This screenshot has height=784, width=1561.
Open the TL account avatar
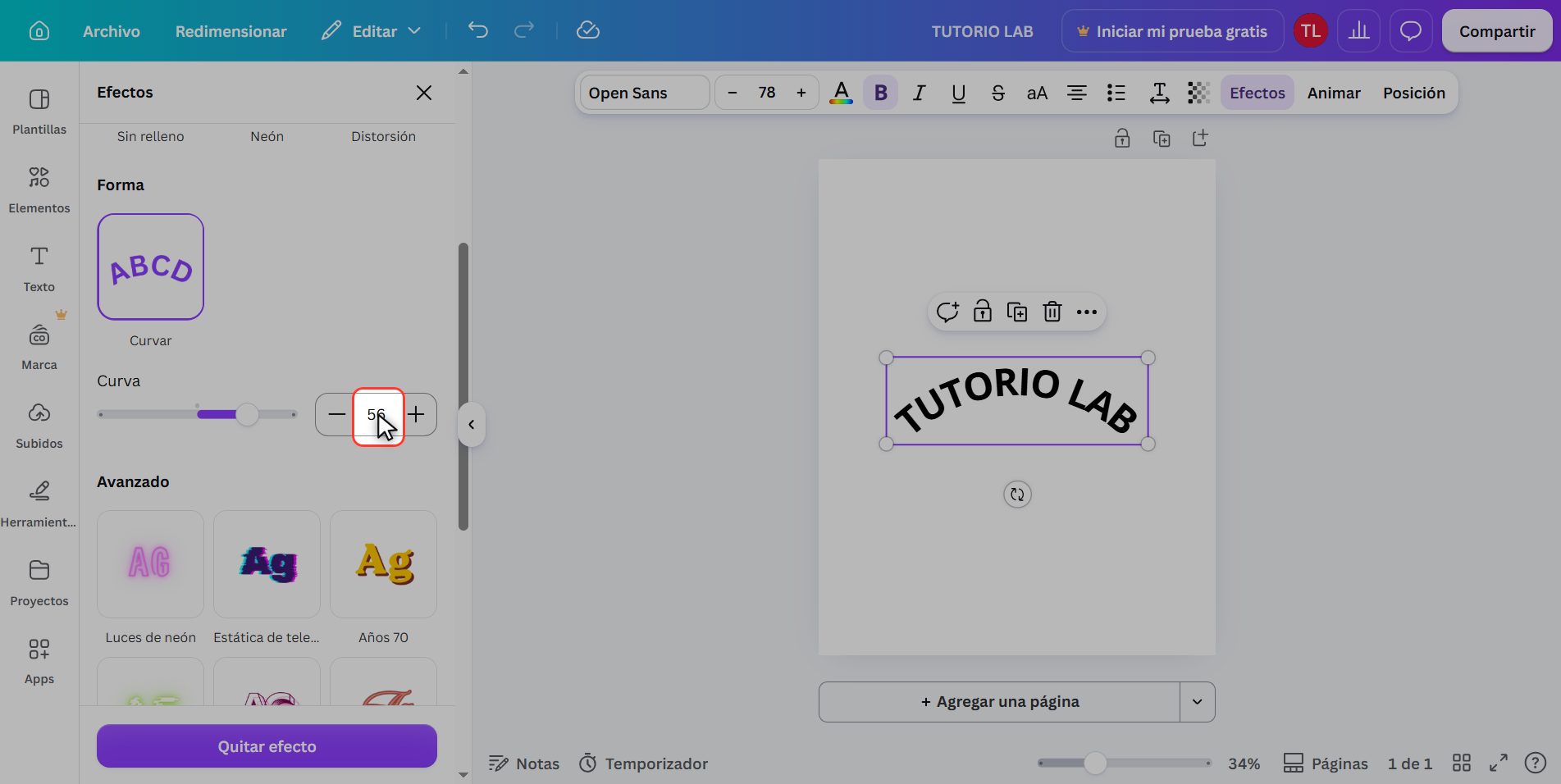pos(1311,31)
